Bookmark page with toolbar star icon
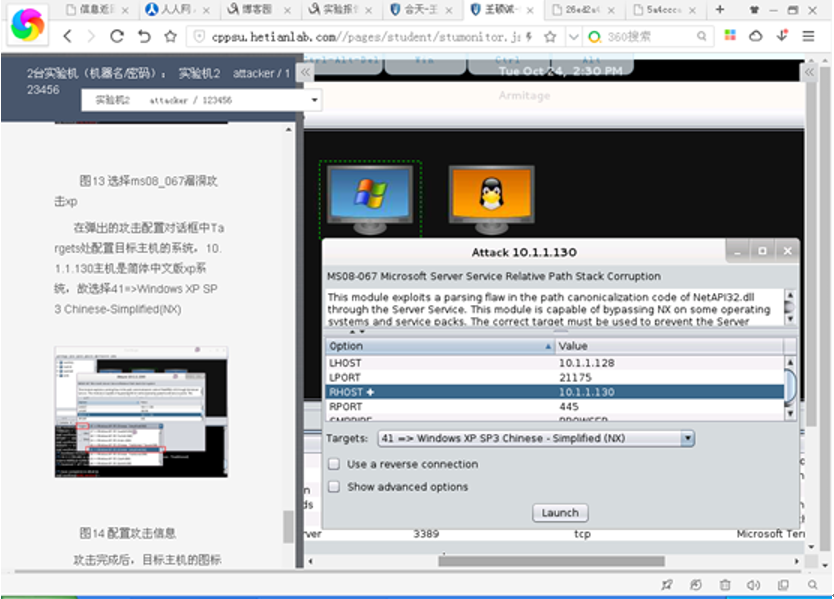Viewport: 834px width, 599px height. pos(170,36)
